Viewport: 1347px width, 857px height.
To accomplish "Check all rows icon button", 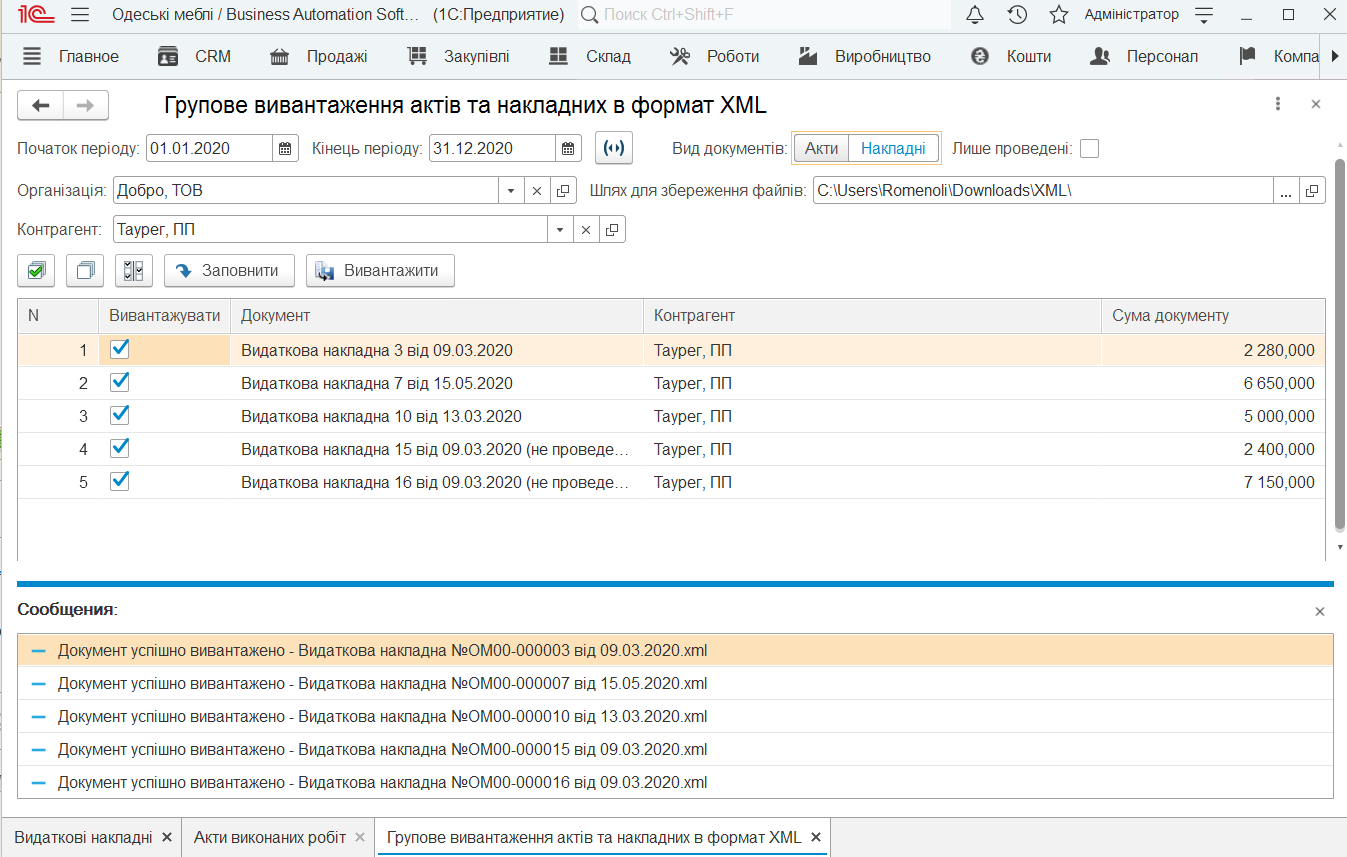I will 37,270.
